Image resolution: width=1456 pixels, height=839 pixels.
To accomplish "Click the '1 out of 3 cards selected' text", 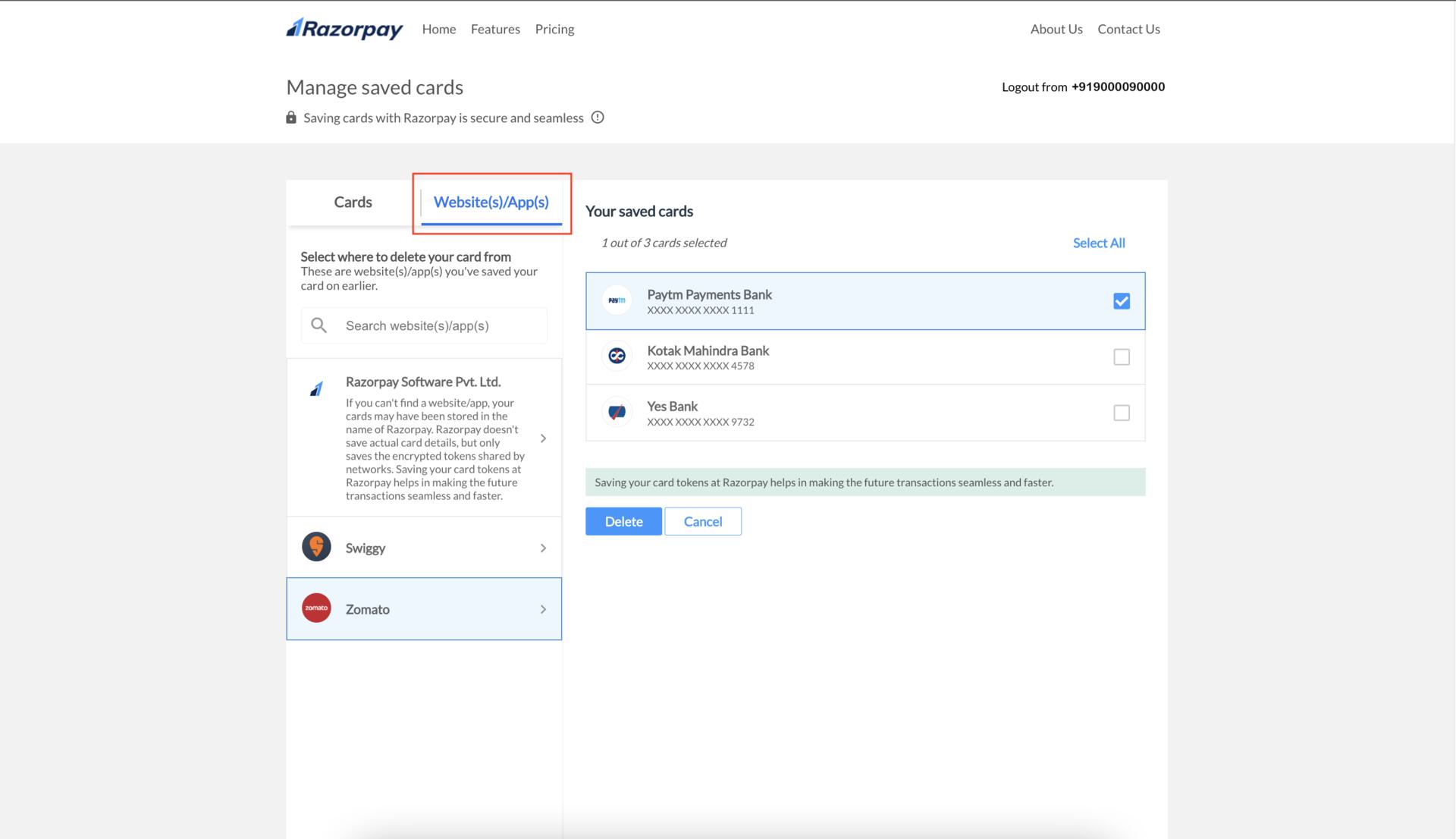I will click(x=664, y=243).
